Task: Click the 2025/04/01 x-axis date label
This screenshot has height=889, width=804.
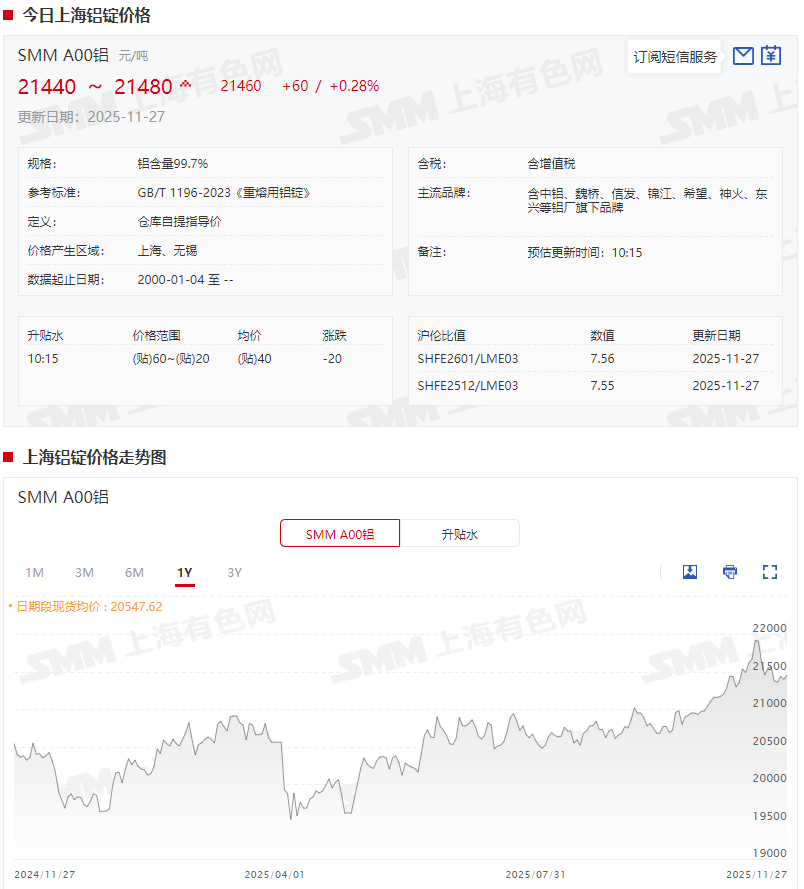Action: pyautogui.click(x=274, y=874)
